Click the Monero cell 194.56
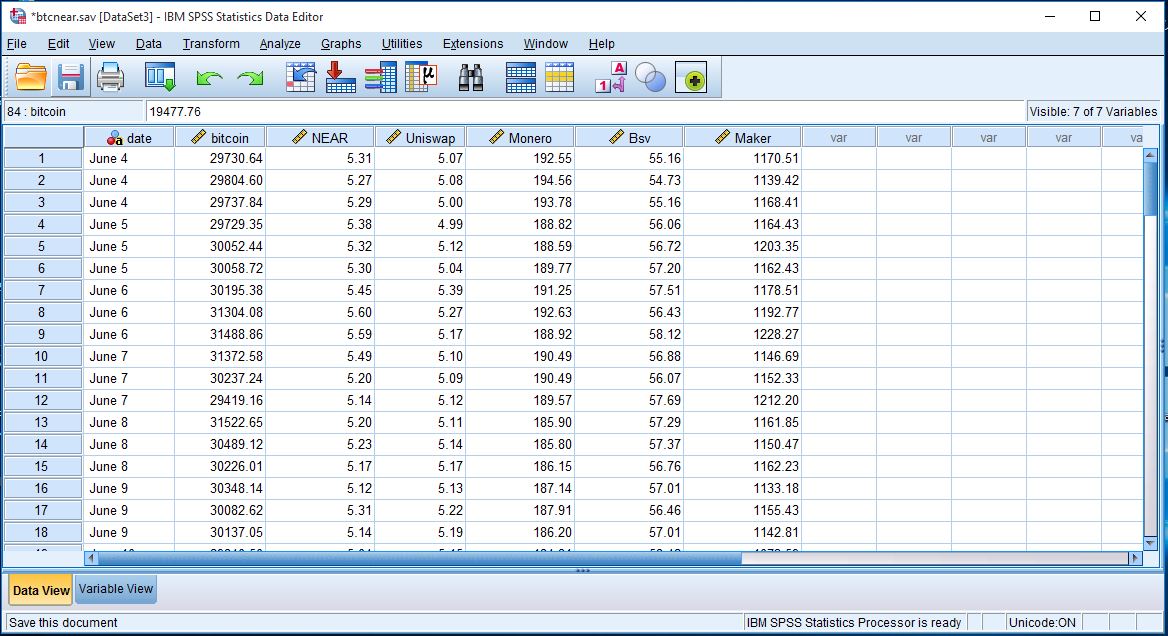1168x636 pixels. (x=520, y=180)
